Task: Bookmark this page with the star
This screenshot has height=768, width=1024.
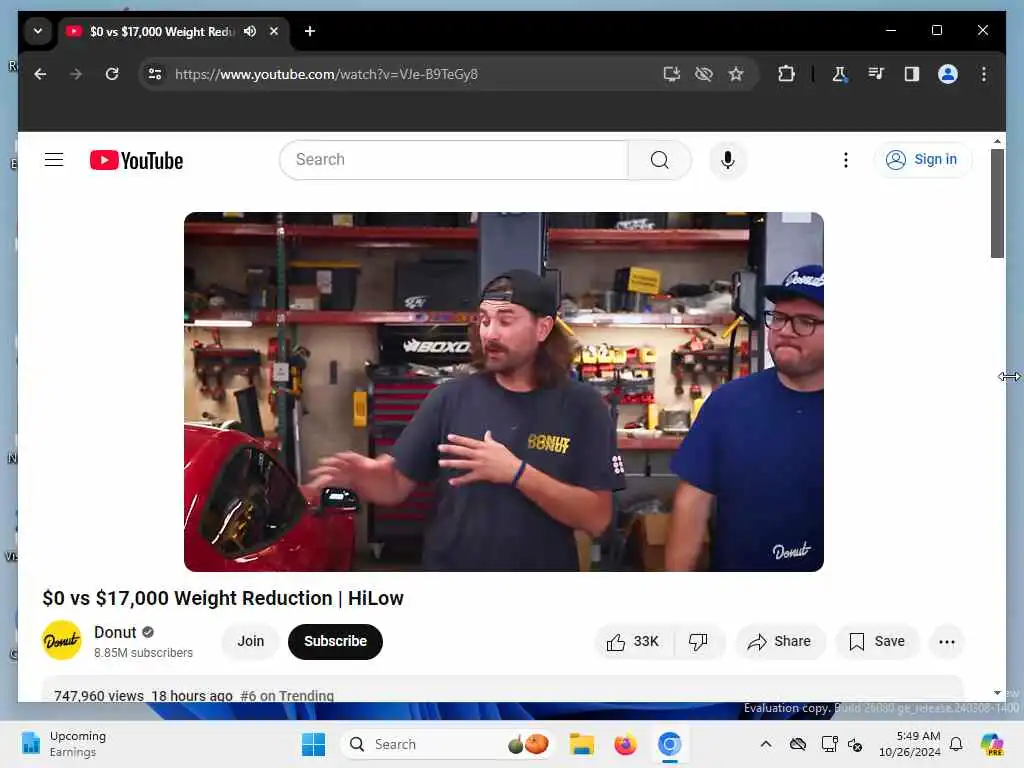Action: (x=736, y=74)
